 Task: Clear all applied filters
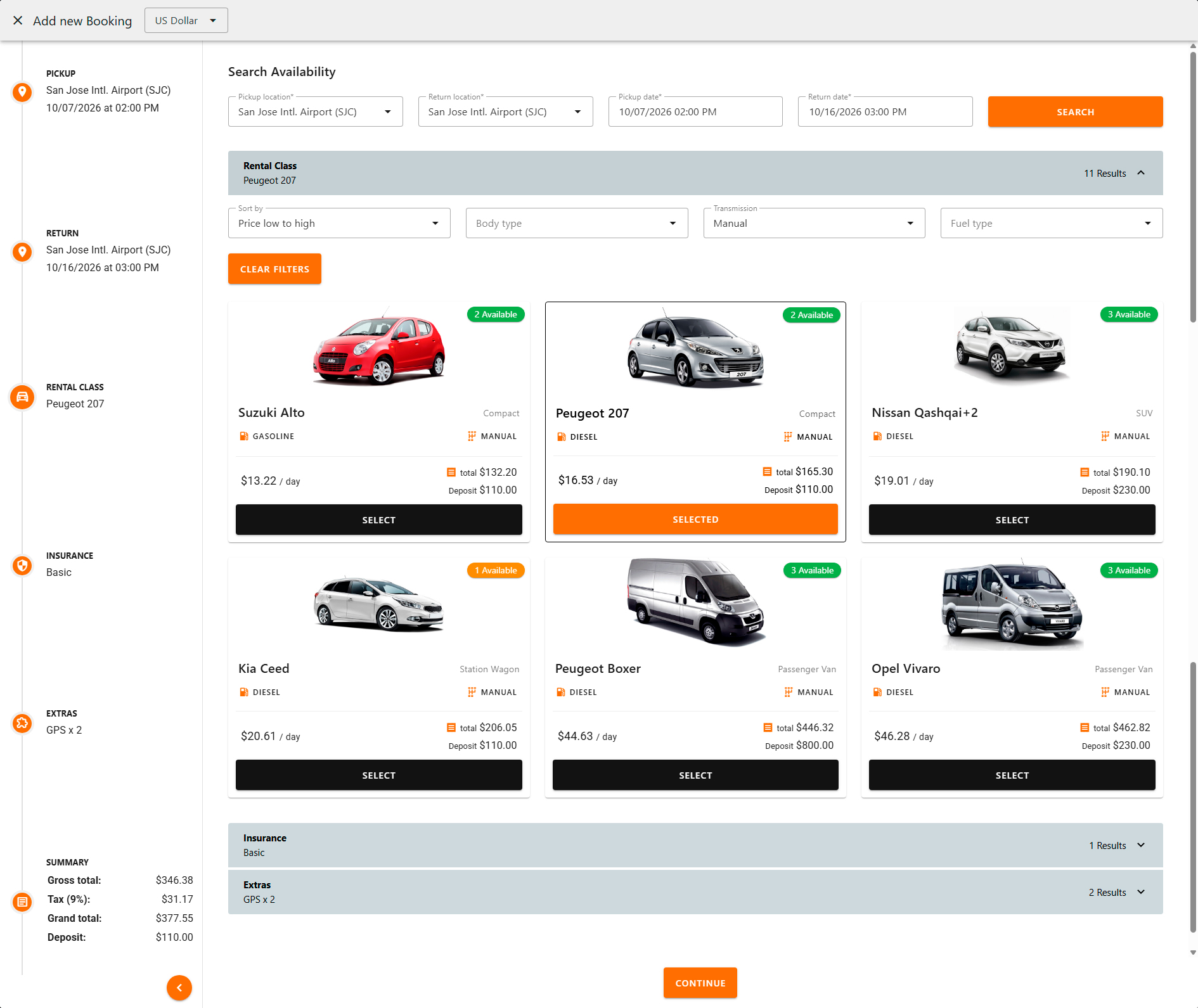pyautogui.click(x=274, y=269)
